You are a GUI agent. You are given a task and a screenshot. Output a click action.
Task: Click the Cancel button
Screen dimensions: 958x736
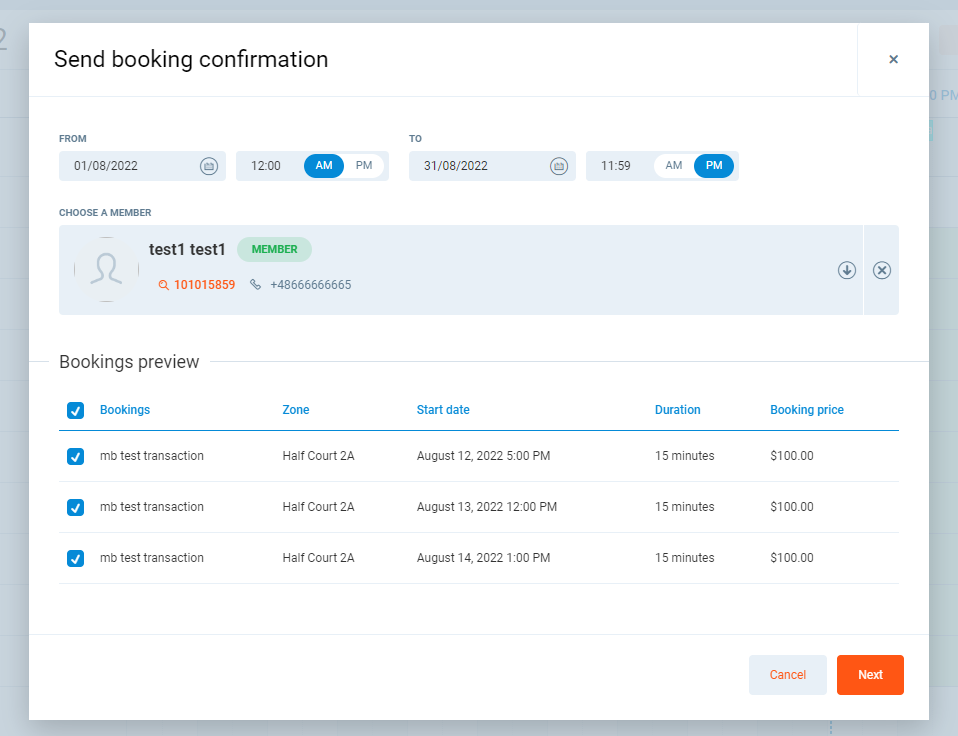click(787, 675)
